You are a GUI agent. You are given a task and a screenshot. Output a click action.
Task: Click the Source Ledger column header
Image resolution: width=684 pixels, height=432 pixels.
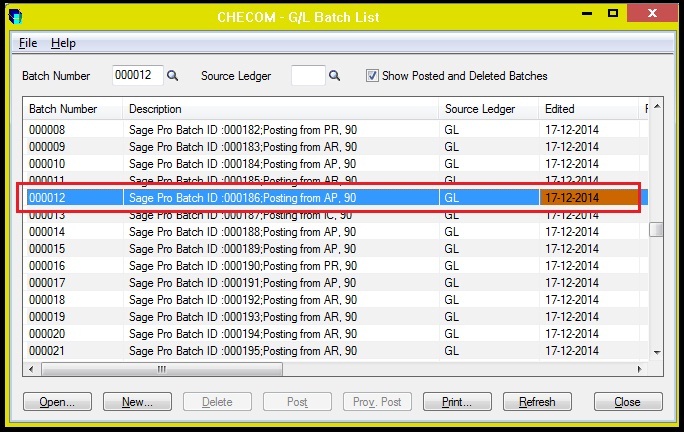pyautogui.click(x=487, y=108)
